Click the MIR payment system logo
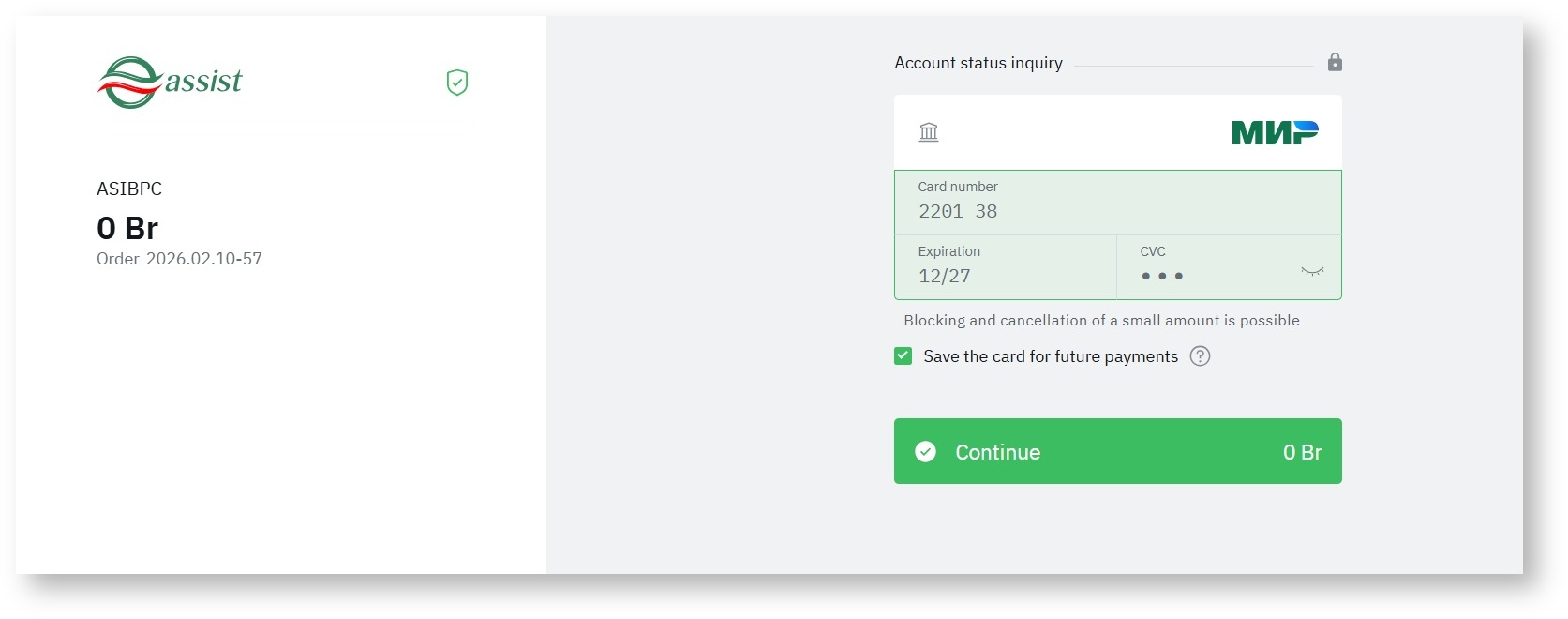Image resolution: width=1568 pixels, height=619 pixels. (x=1275, y=132)
